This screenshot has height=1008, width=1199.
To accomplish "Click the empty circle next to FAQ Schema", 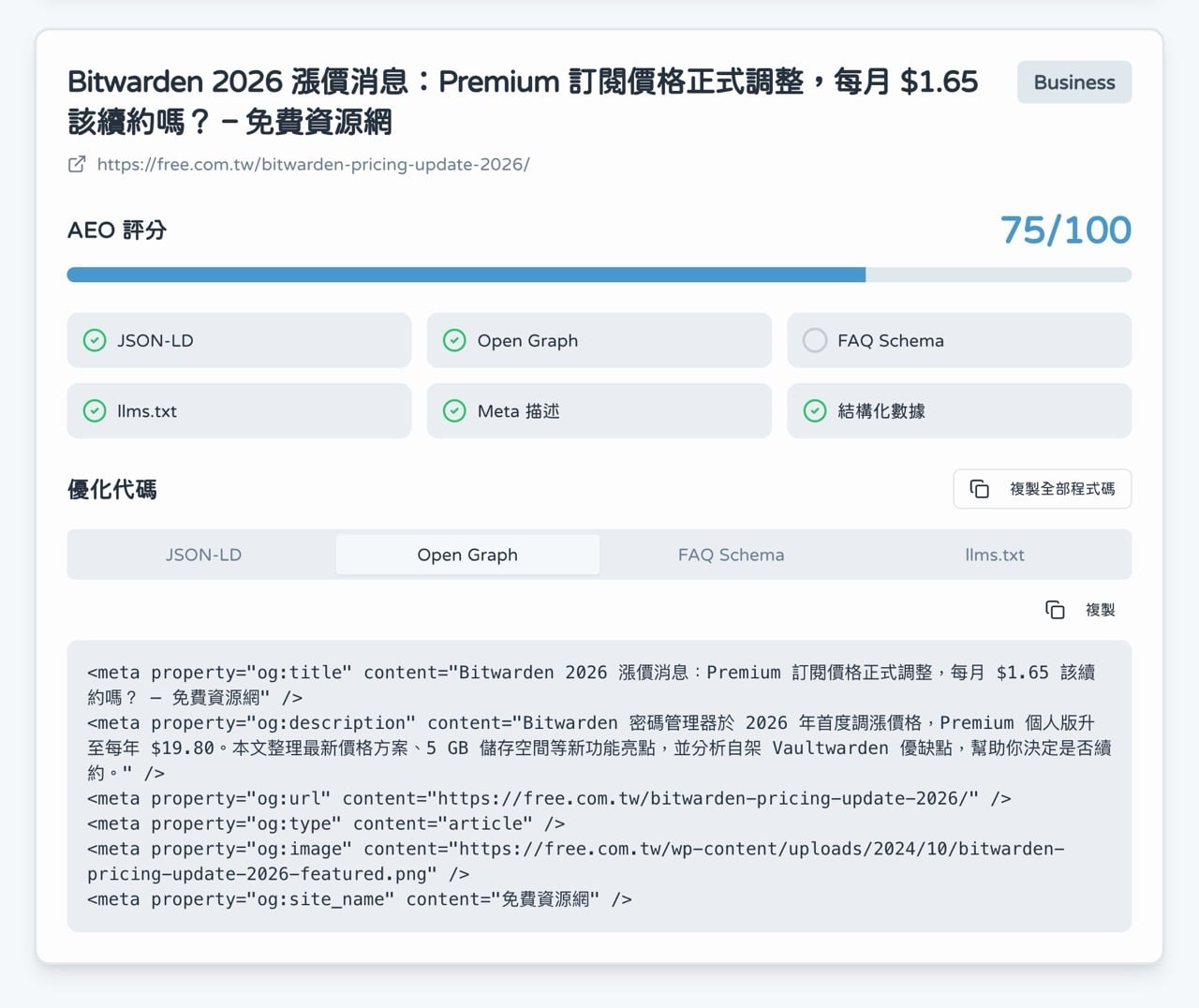I will [x=815, y=340].
